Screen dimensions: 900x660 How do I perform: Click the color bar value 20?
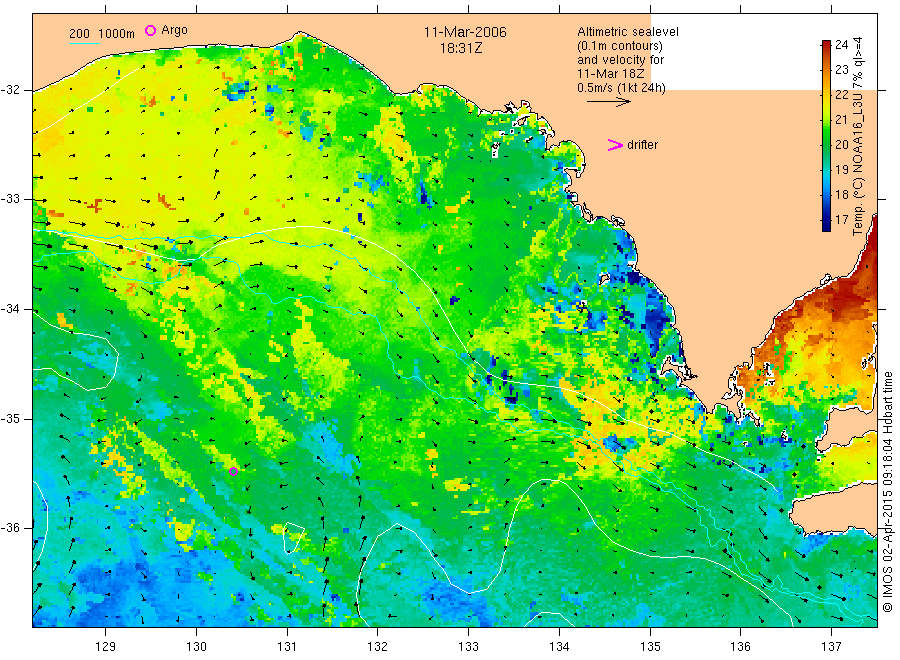coord(841,145)
